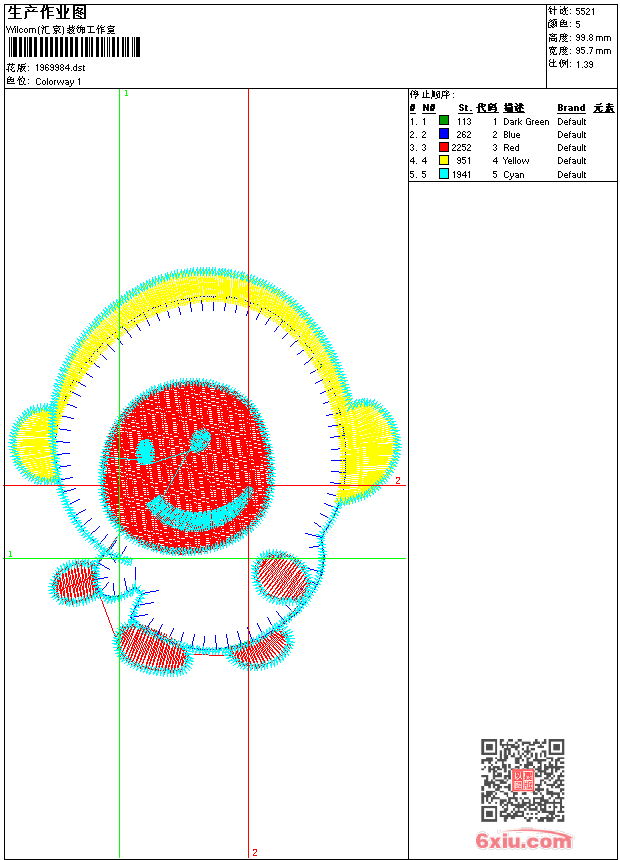
Task: Click green marker 1 beside horizontal line
Action: pyautogui.click(x=10, y=554)
